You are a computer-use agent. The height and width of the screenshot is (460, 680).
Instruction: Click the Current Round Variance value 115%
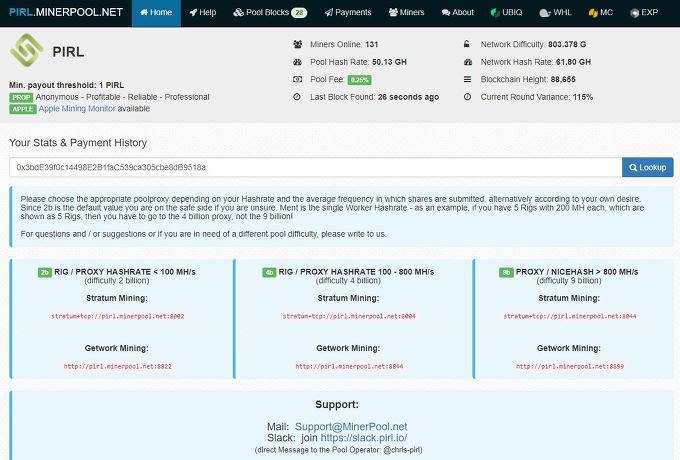coord(582,97)
